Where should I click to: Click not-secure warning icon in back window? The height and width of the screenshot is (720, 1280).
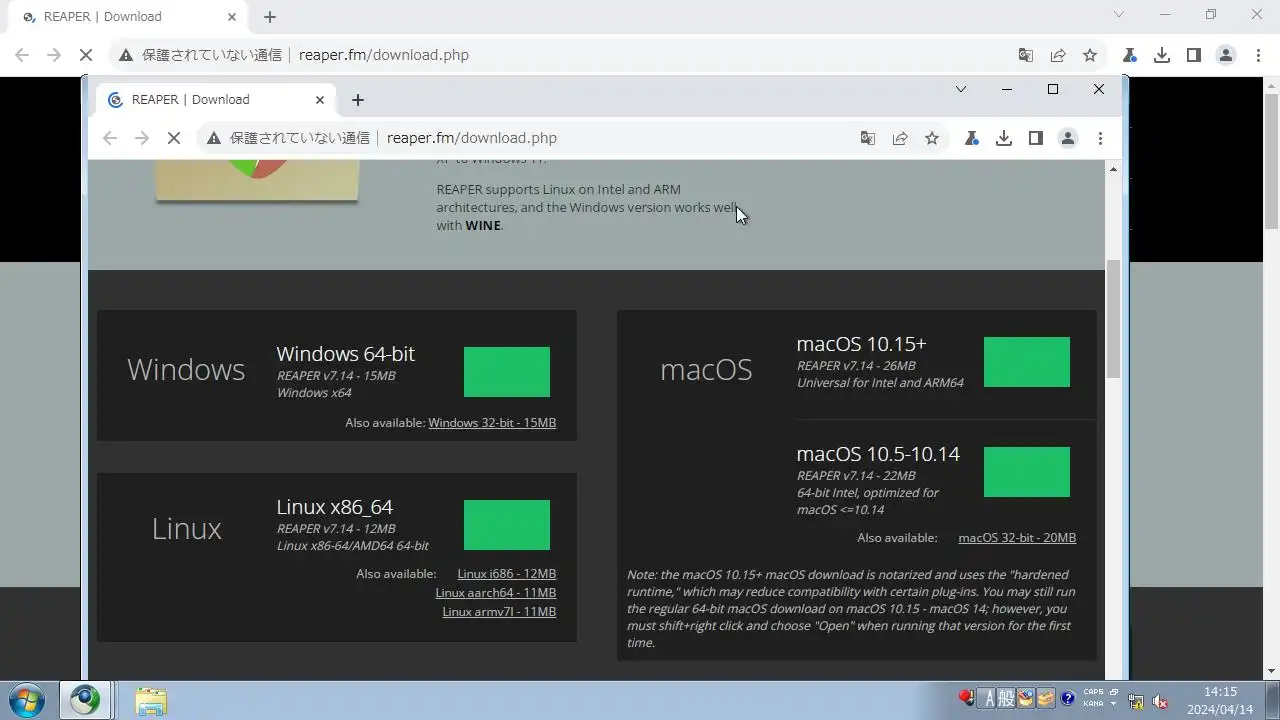pos(126,55)
